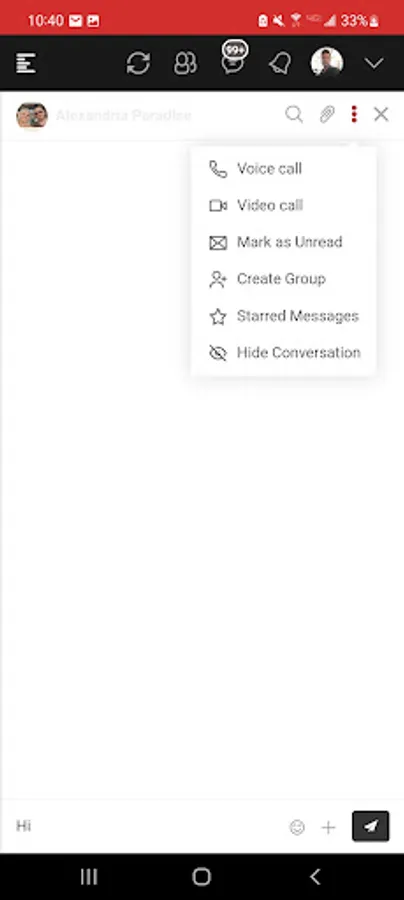Tap the plus add attachment icon

[328, 827]
